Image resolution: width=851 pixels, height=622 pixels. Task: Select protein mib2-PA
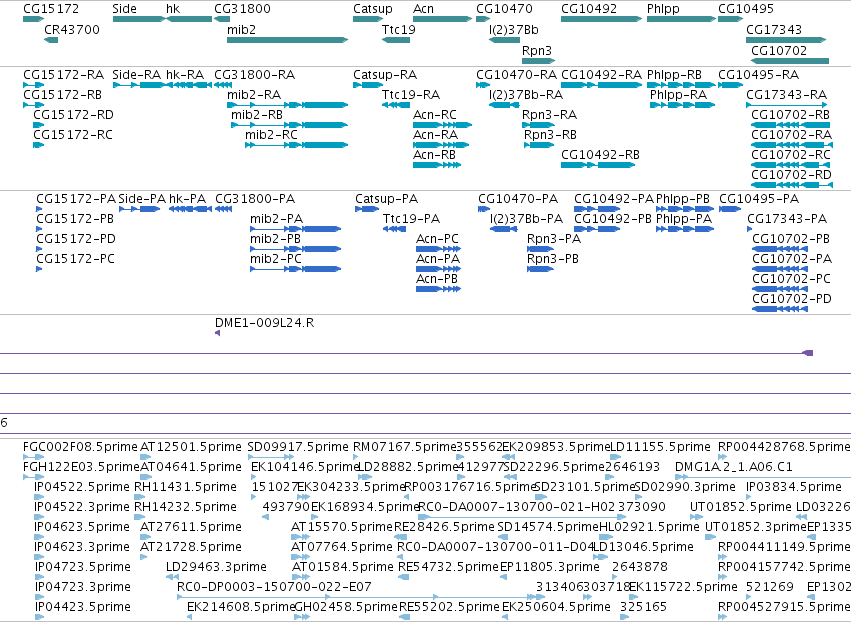click(x=277, y=219)
